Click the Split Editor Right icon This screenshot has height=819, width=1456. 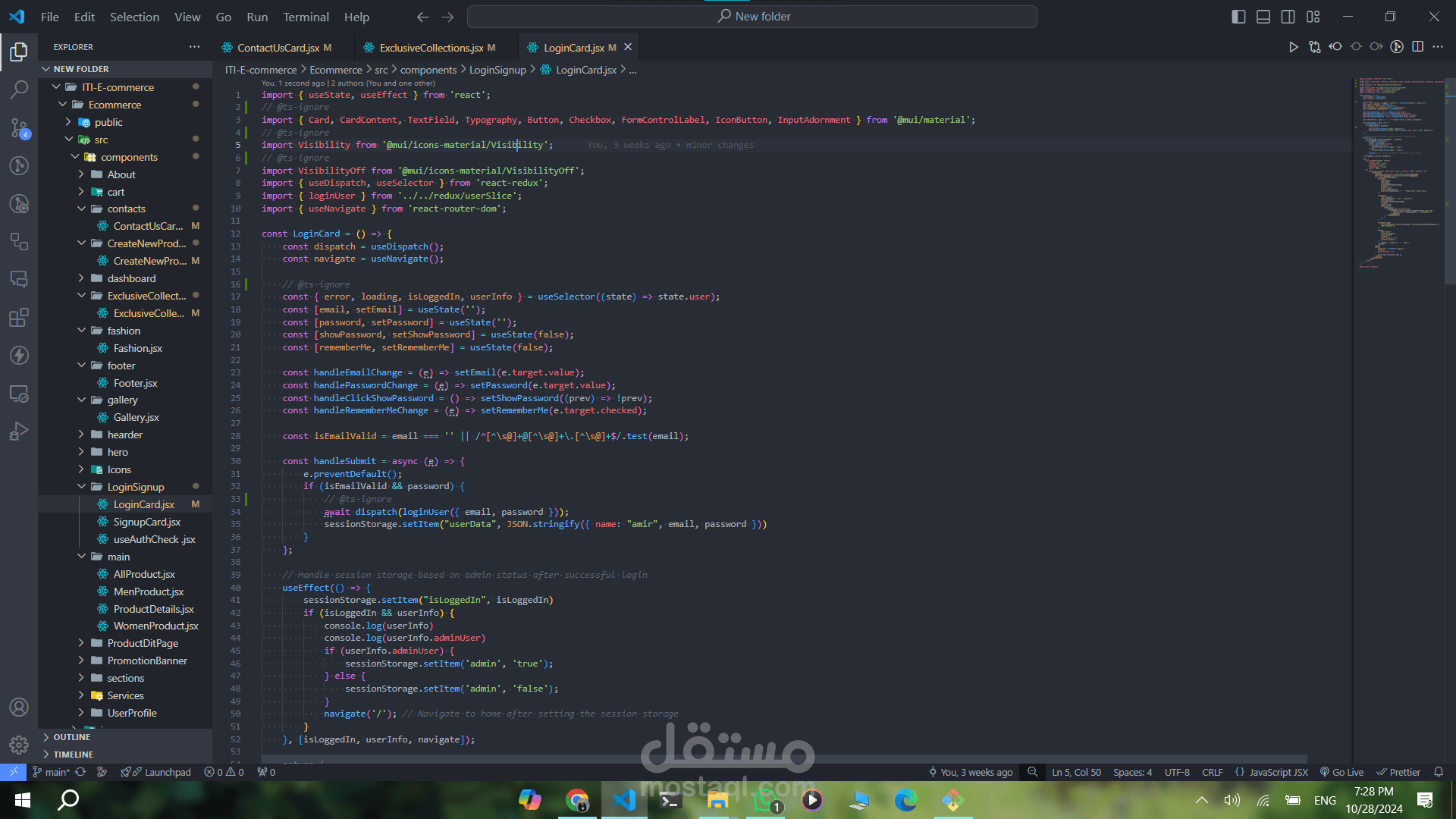pos(1417,47)
